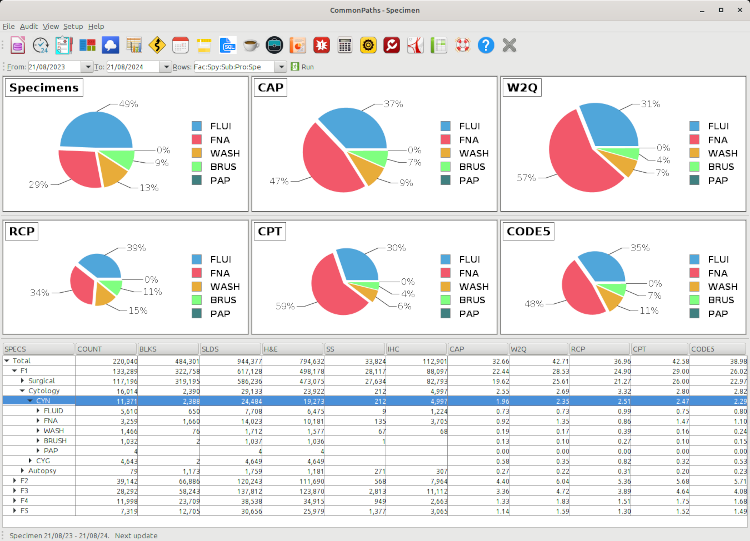Click the blue question mark help icon
750x541 pixels.
pos(486,45)
